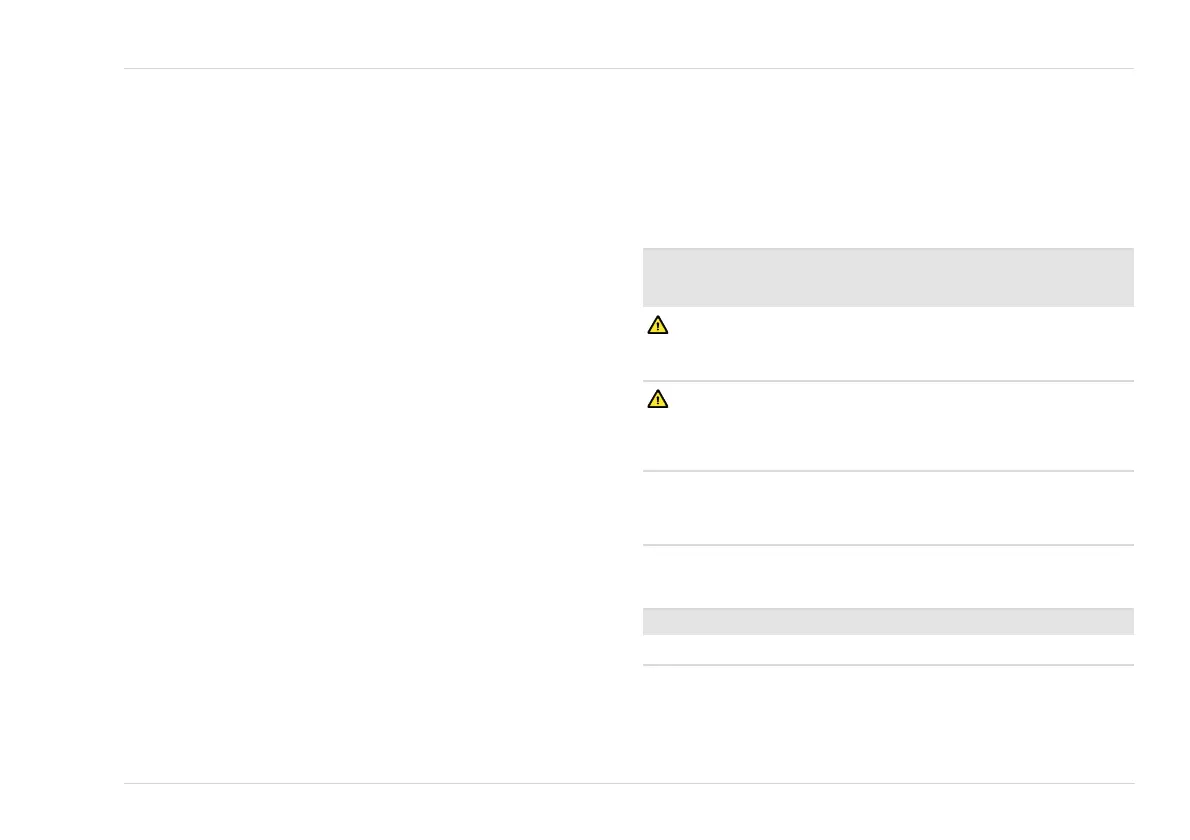Image resolution: width=1190 pixels, height=840 pixels.
Task: Click the empty third row without a warning icon
Action: [x=887, y=508]
